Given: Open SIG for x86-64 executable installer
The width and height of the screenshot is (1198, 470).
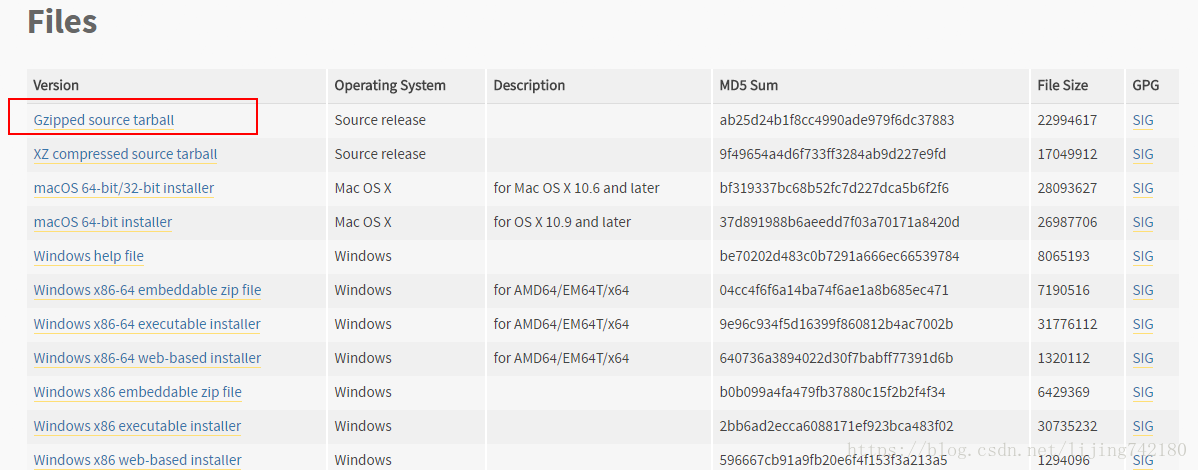Looking at the screenshot, I should pyautogui.click(x=1143, y=324).
